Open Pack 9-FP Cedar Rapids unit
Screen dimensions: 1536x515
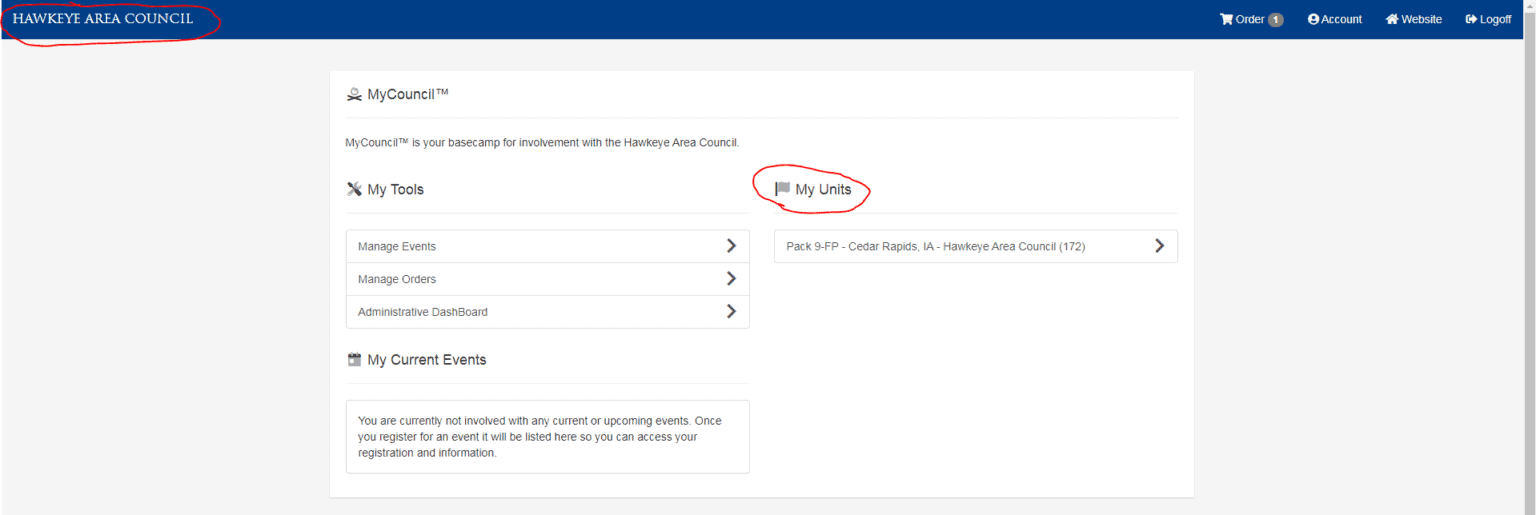[975, 246]
